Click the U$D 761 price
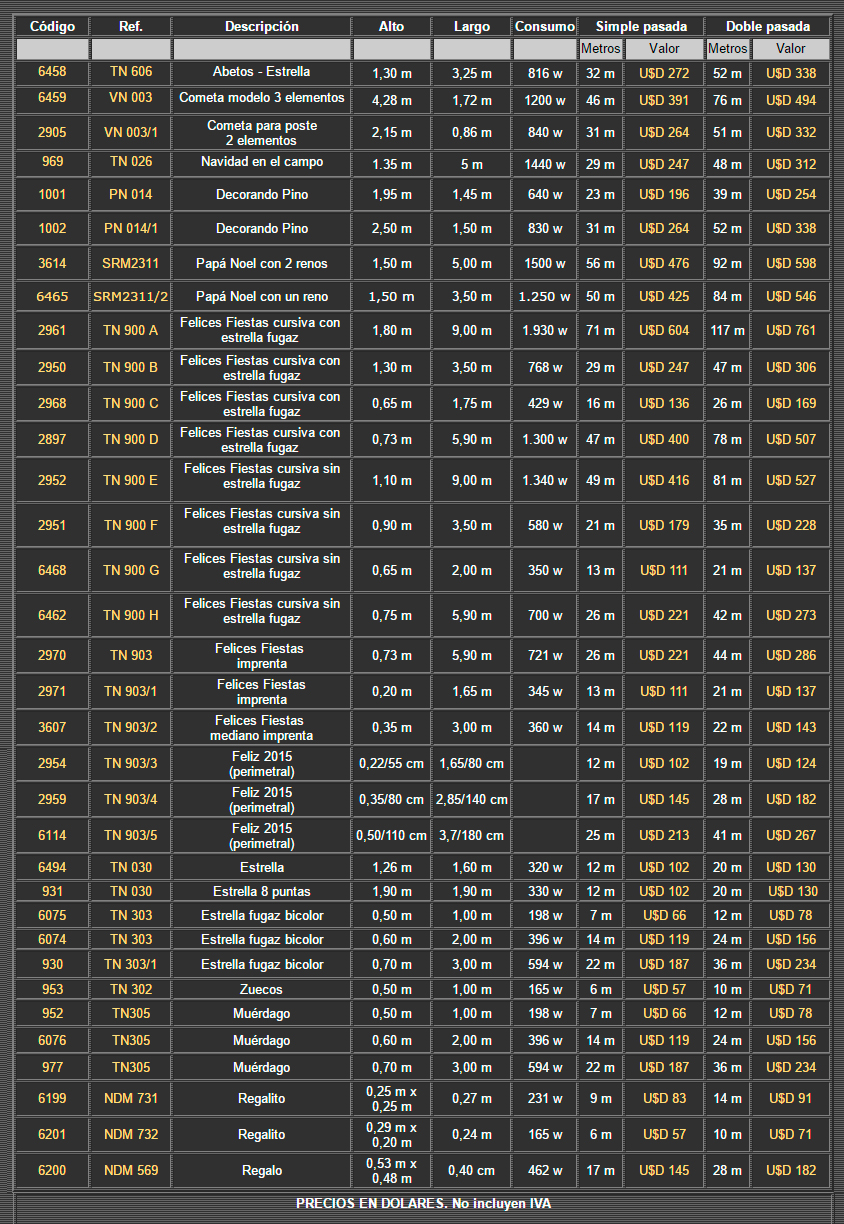 (790, 331)
